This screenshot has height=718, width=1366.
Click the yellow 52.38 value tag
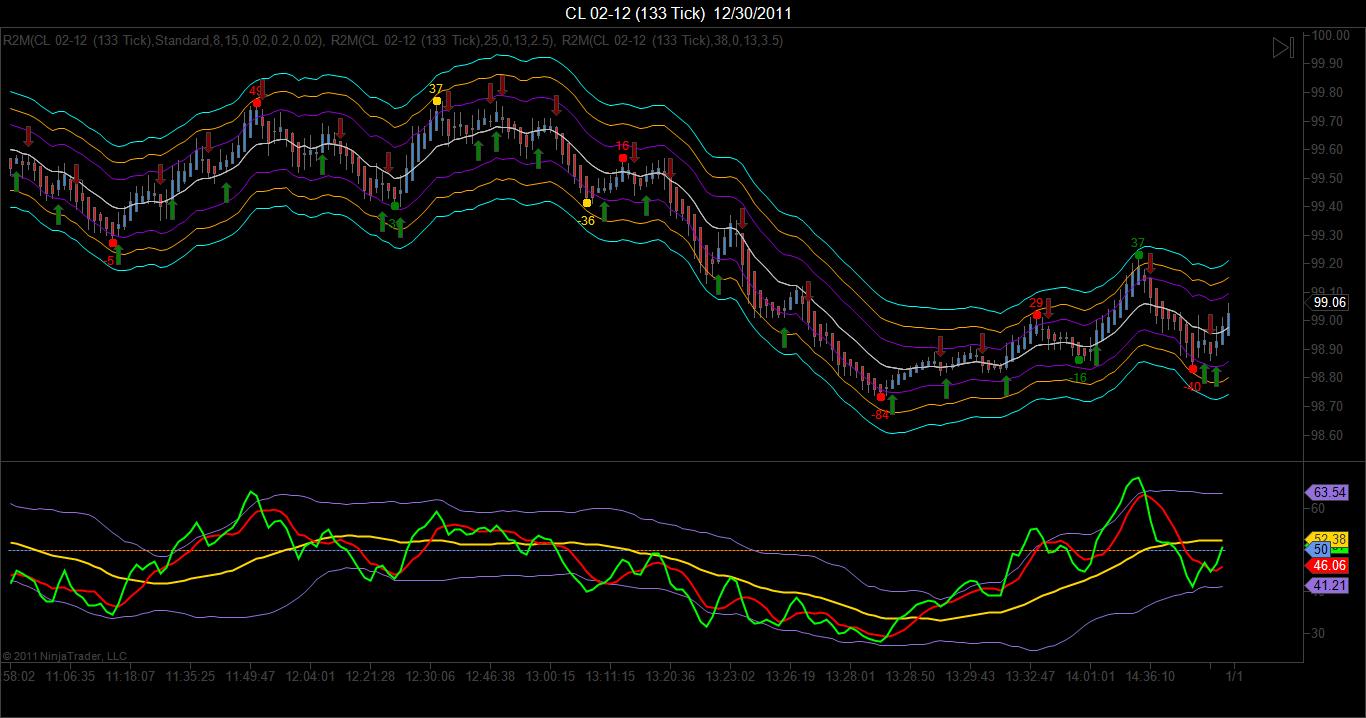pos(1330,538)
